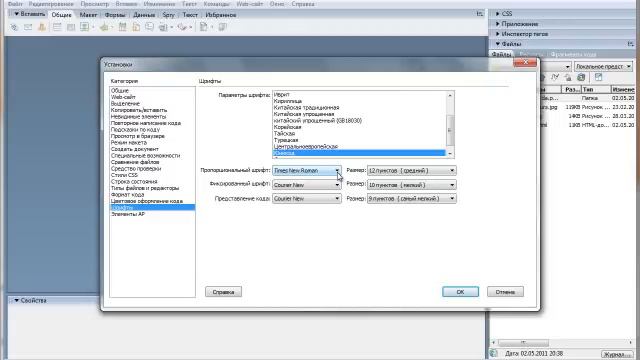Click the Insert Div Tag icon
This screenshot has height=360, width=640.
[71, 27]
